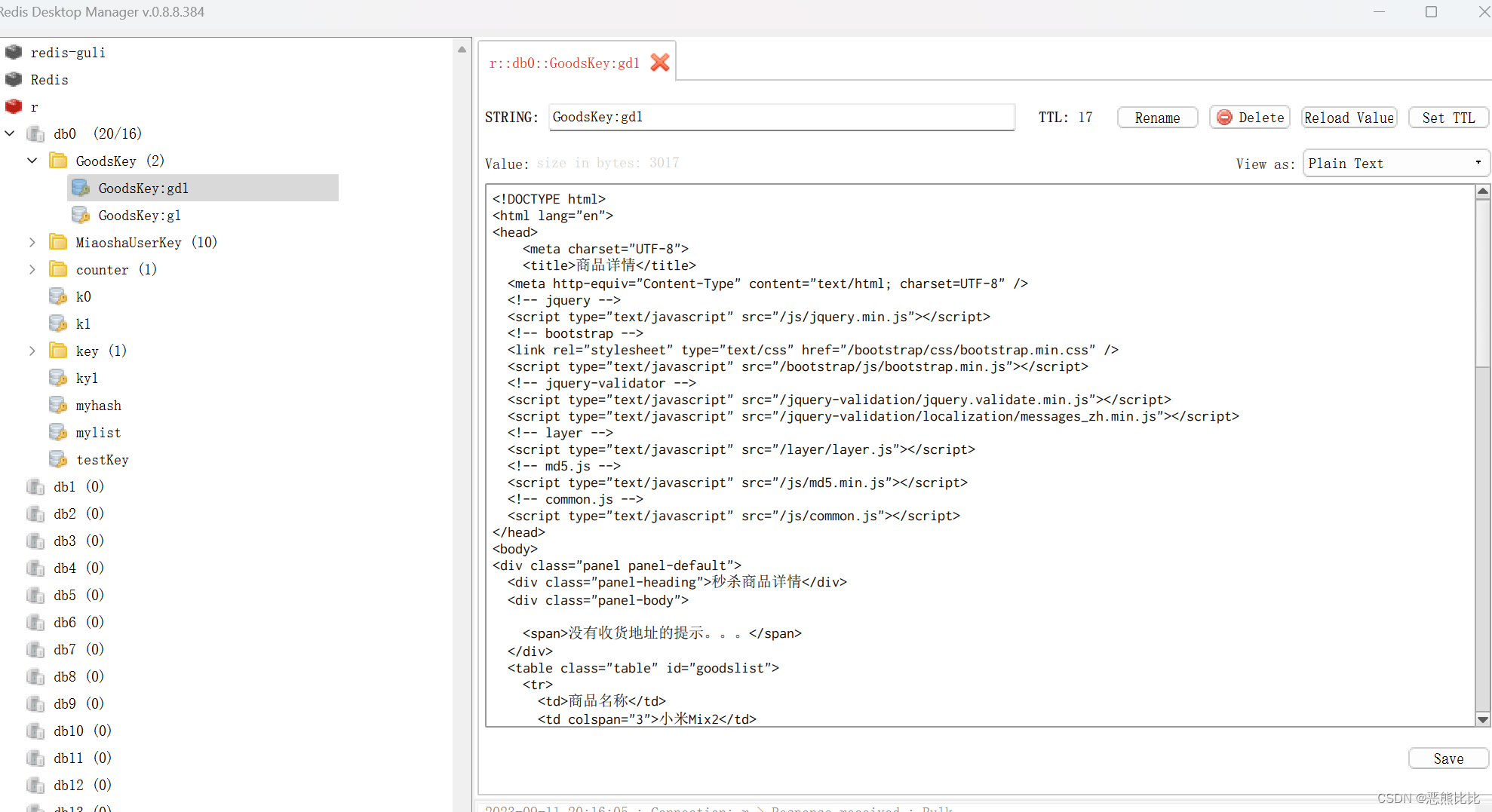Image resolution: width=1492 pixels, height=812 pixels.
Task: Click the db1 database icon
Action: [35, 486]
